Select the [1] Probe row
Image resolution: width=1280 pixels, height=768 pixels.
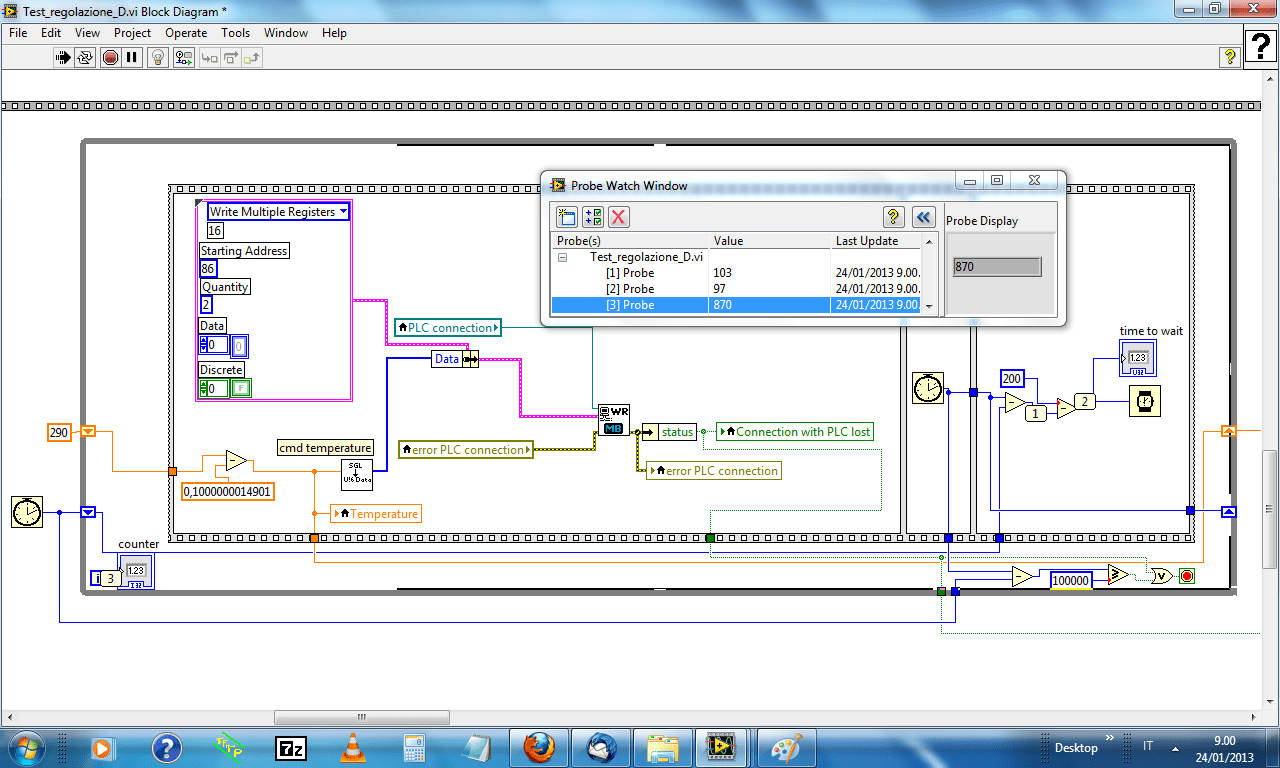(630, 273)
